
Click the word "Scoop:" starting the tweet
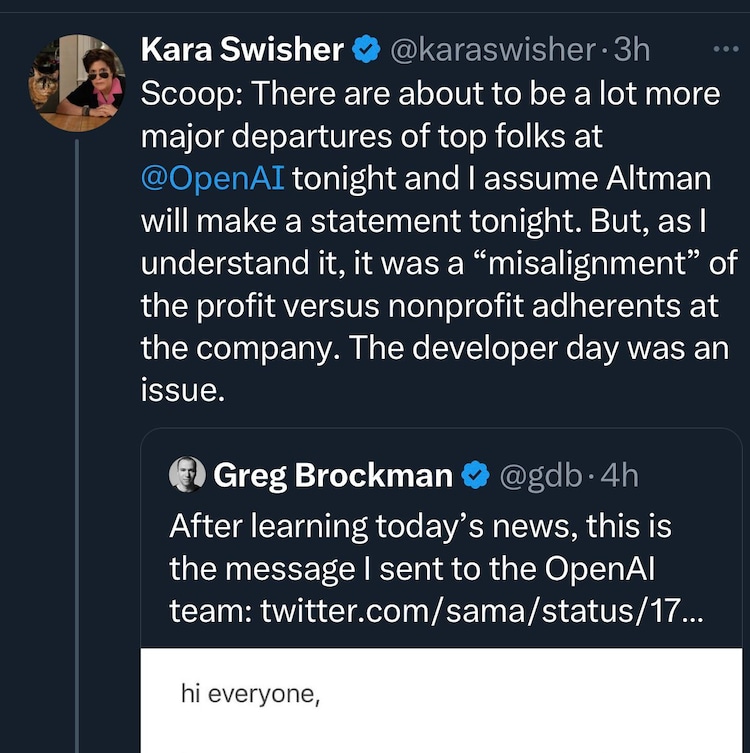tap(191, 94)
